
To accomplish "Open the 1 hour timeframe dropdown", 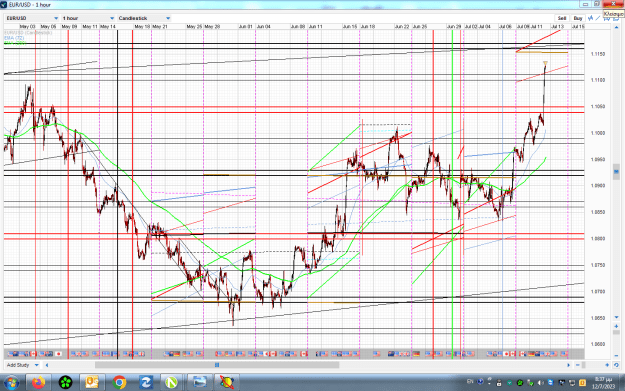I will pyautogui.click(x=88, y=18).
